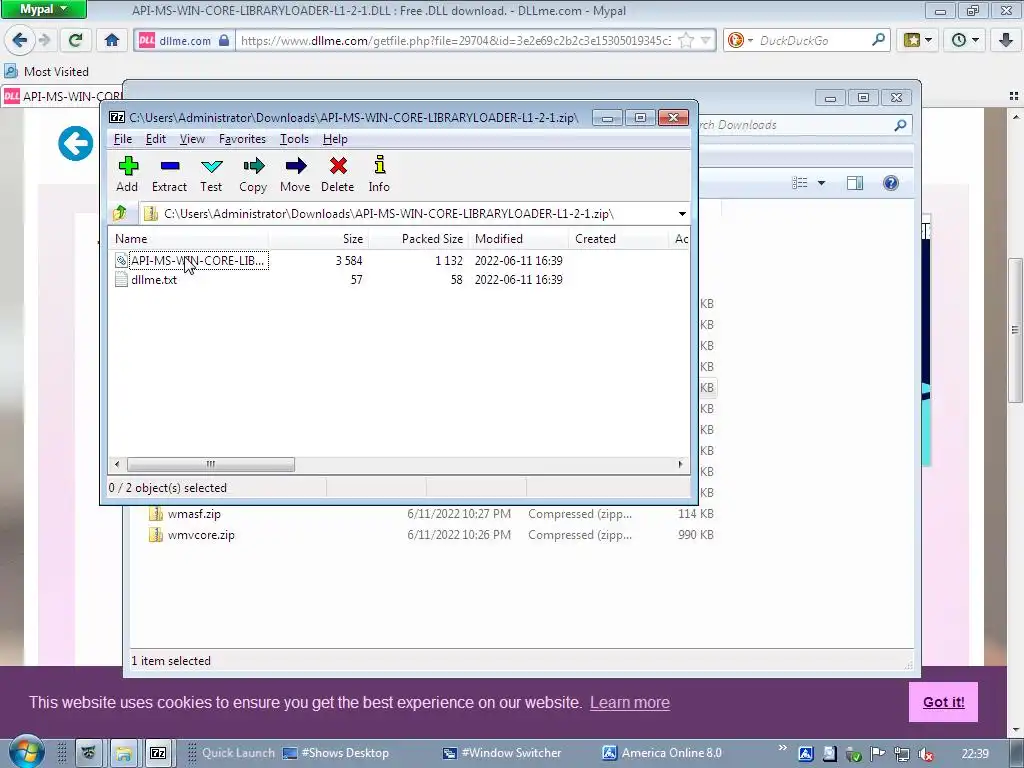Select wmasf.zip in the Explorer window

[194, 514]
